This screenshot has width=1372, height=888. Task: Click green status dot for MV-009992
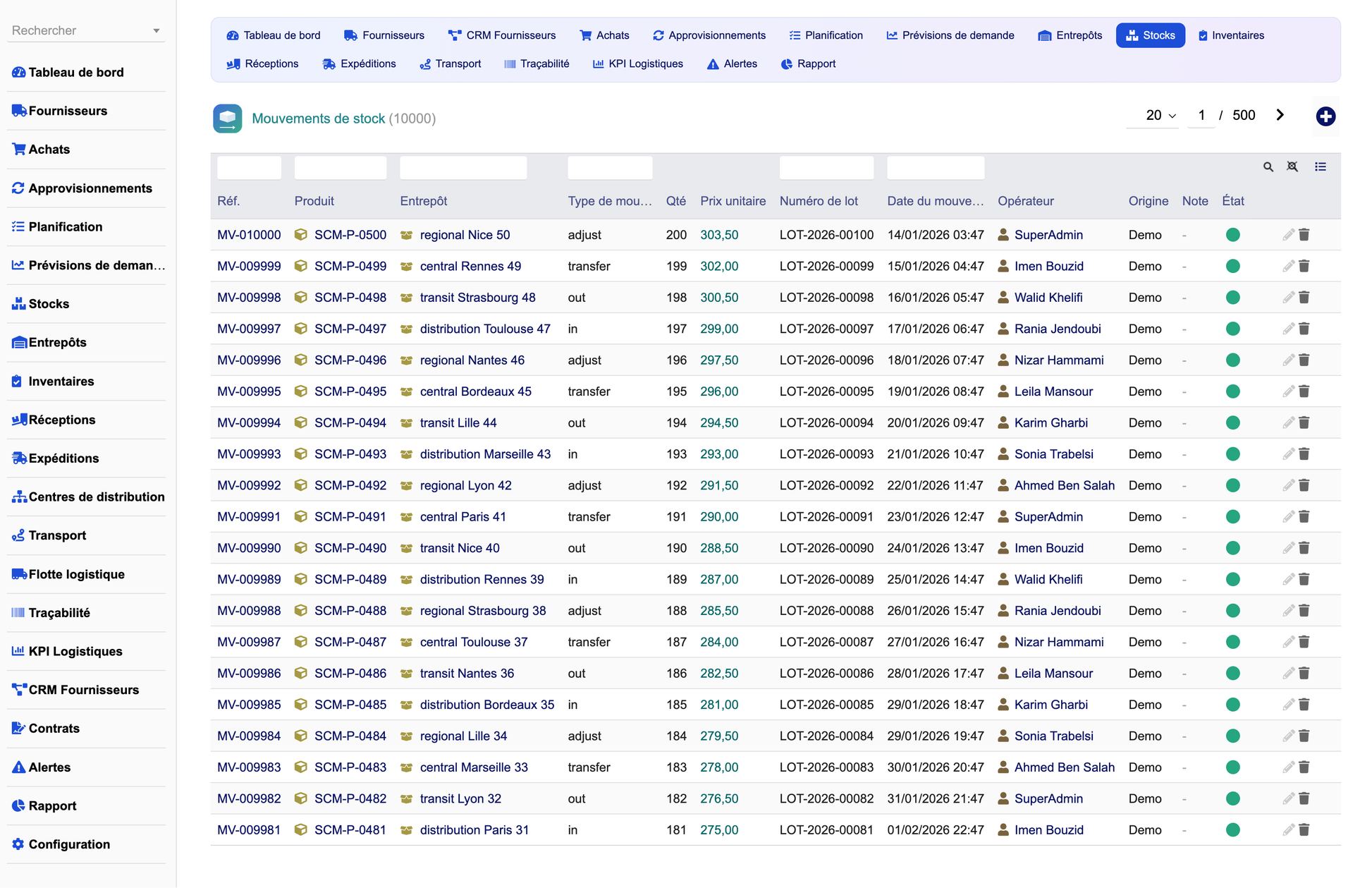[x=1233, y=485]
